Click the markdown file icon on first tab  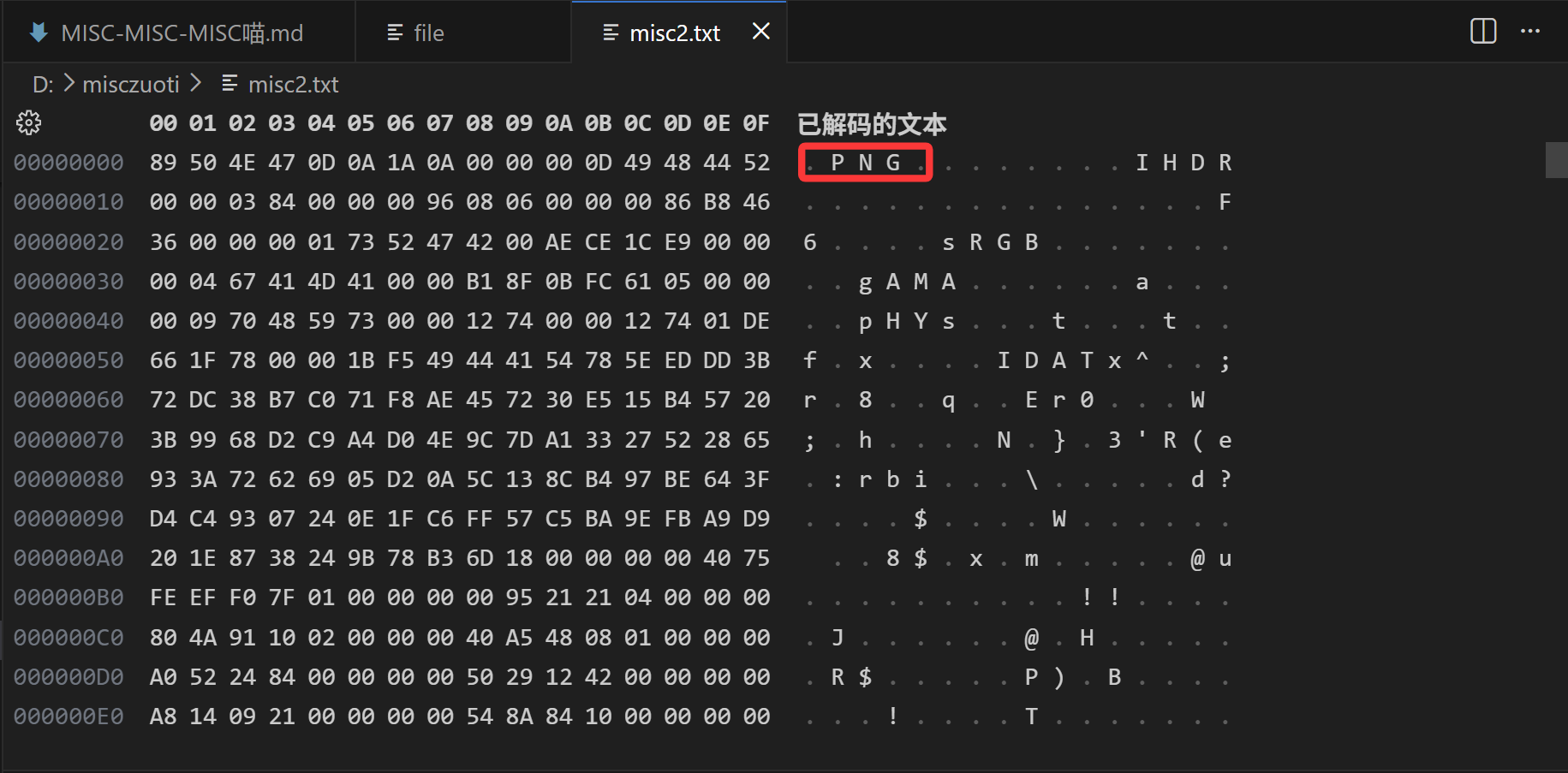39,33
